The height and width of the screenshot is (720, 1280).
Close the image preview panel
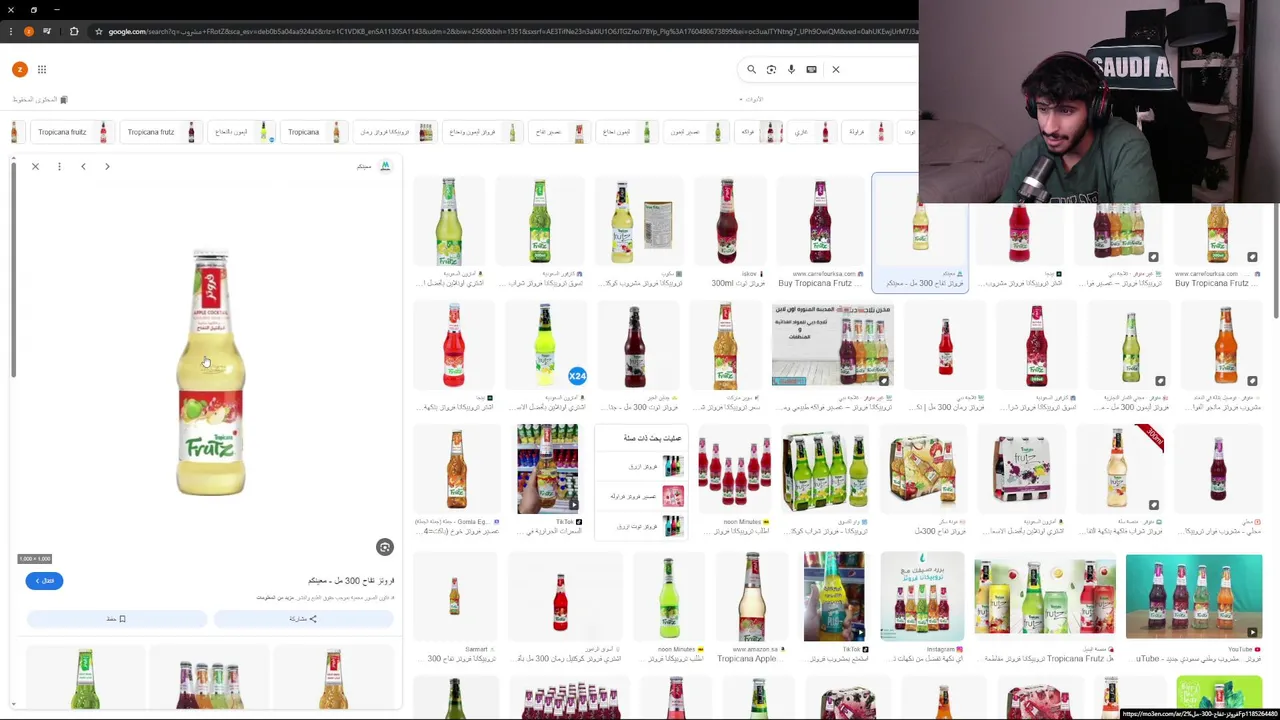tap(35, 166)
